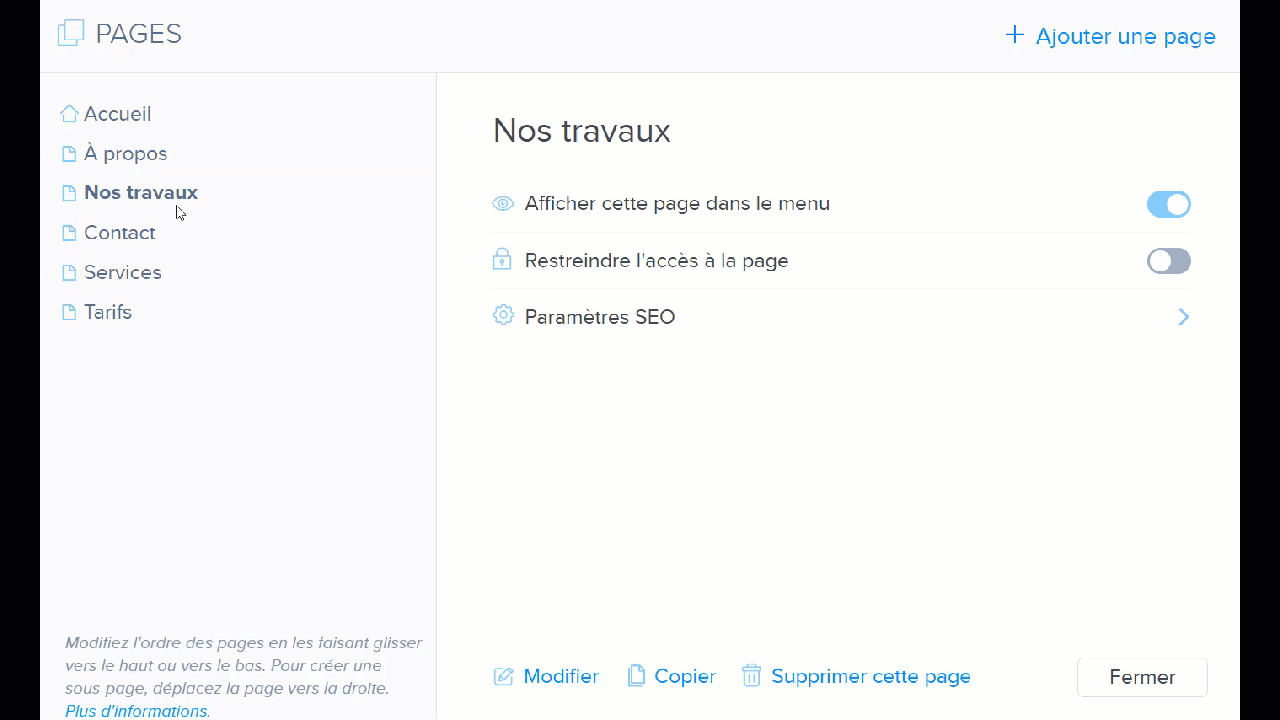Open the Paramètres SEO row
Viewport: 1280px width, 720px height.
[600, 317]
